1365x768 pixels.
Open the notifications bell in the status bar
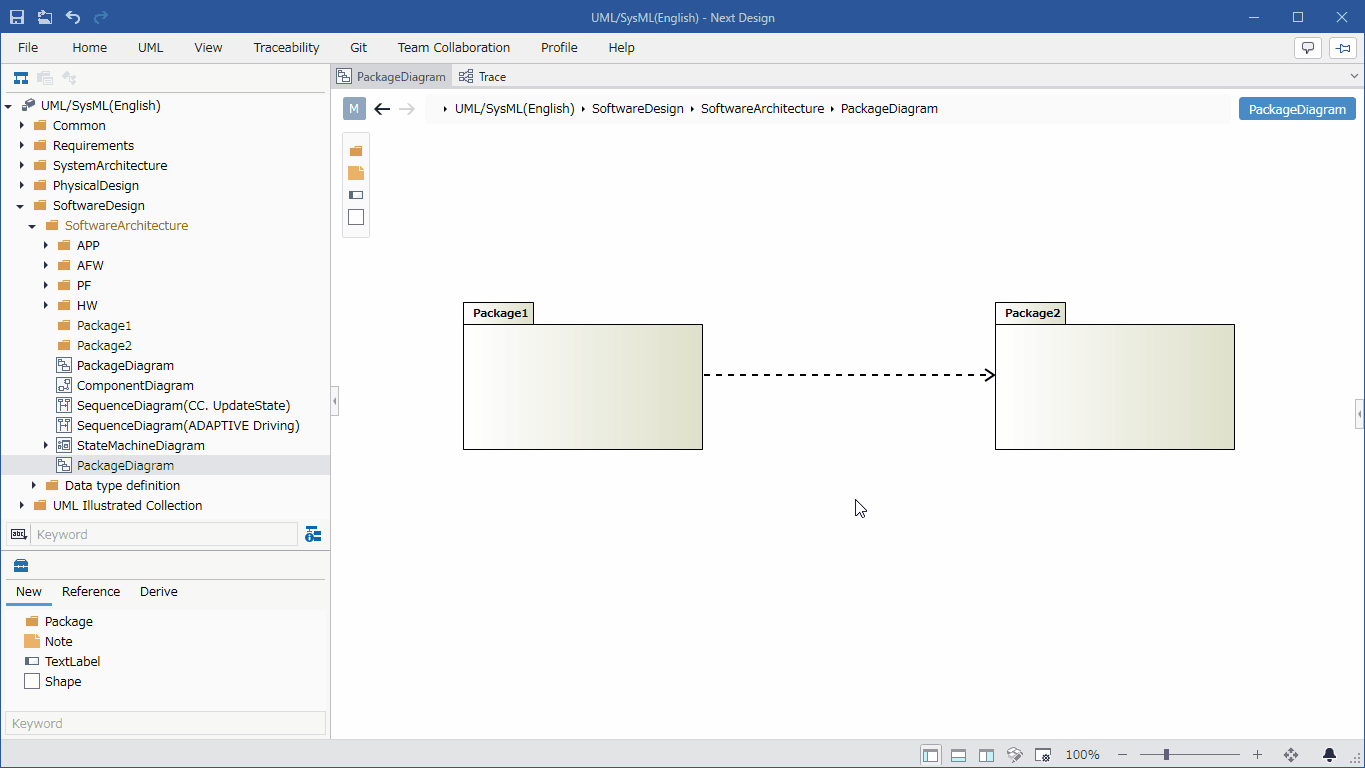click(x=1330, y=755)
